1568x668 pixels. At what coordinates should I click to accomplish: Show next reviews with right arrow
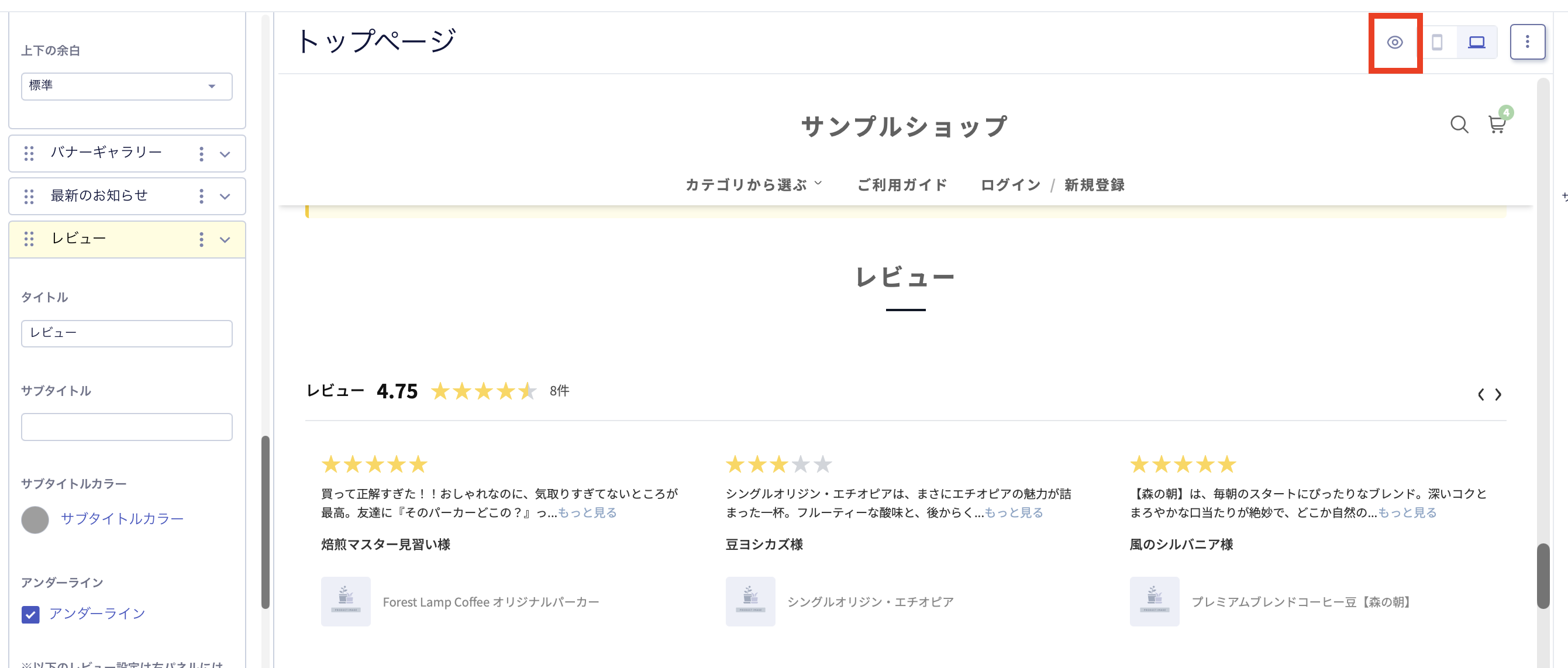pos(1498,395)
